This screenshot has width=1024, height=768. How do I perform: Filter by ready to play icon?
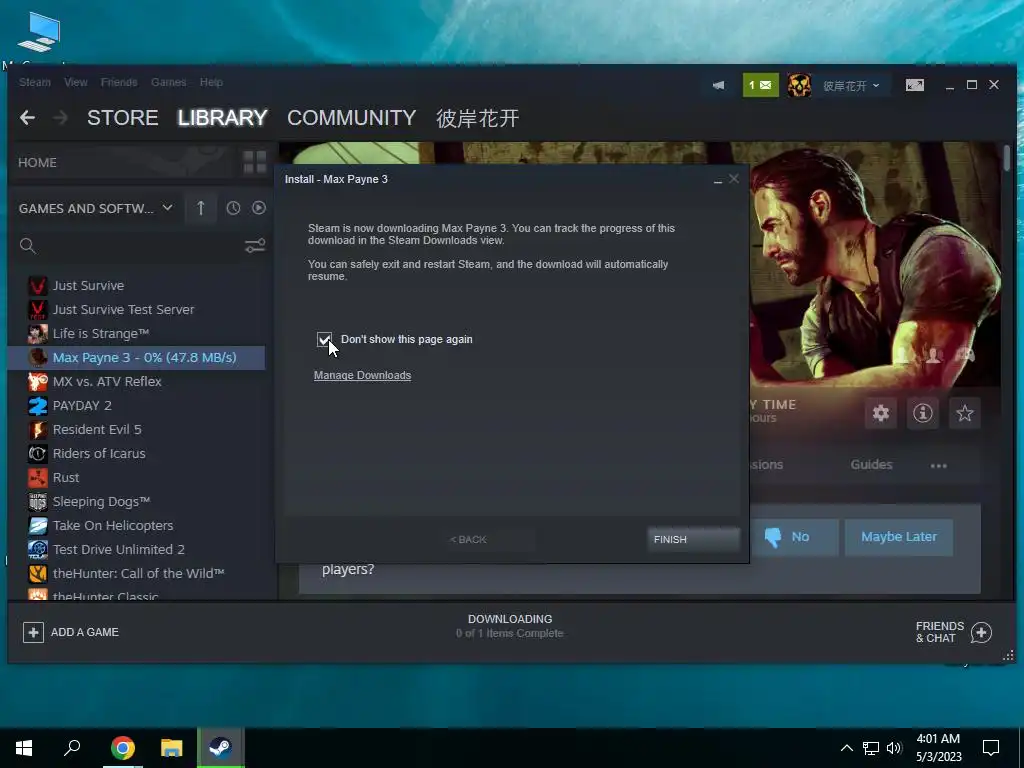pyautogui.click(x=259, y=208)
